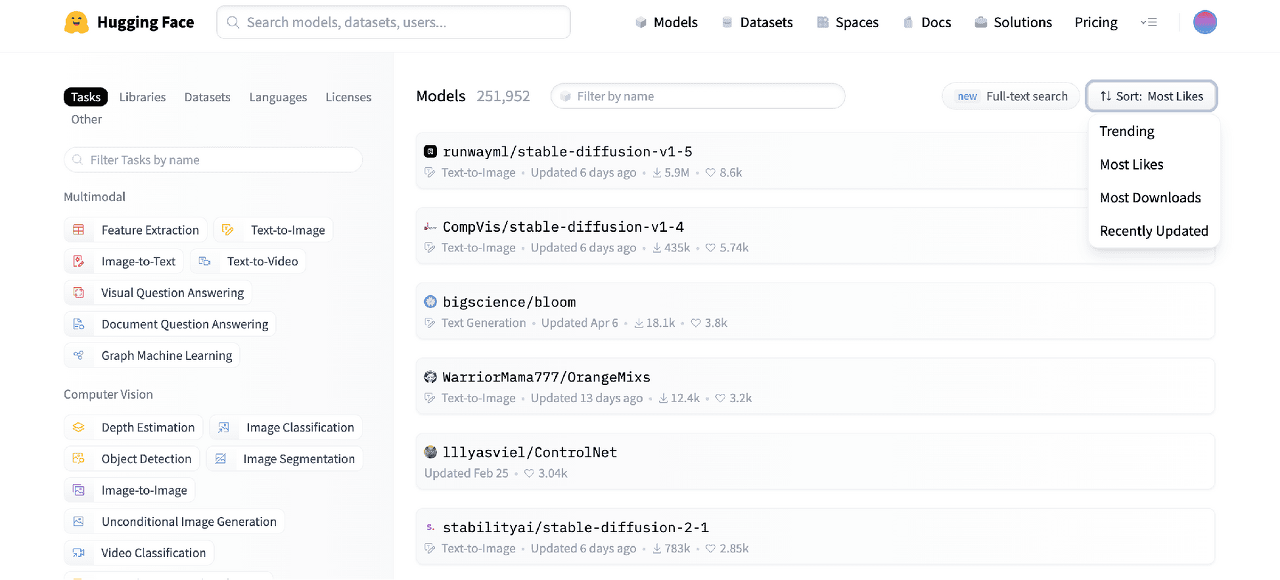Click the Video Classification icon
The image size is (1280, 580).
pyautogui.click(x=78, y=553)
